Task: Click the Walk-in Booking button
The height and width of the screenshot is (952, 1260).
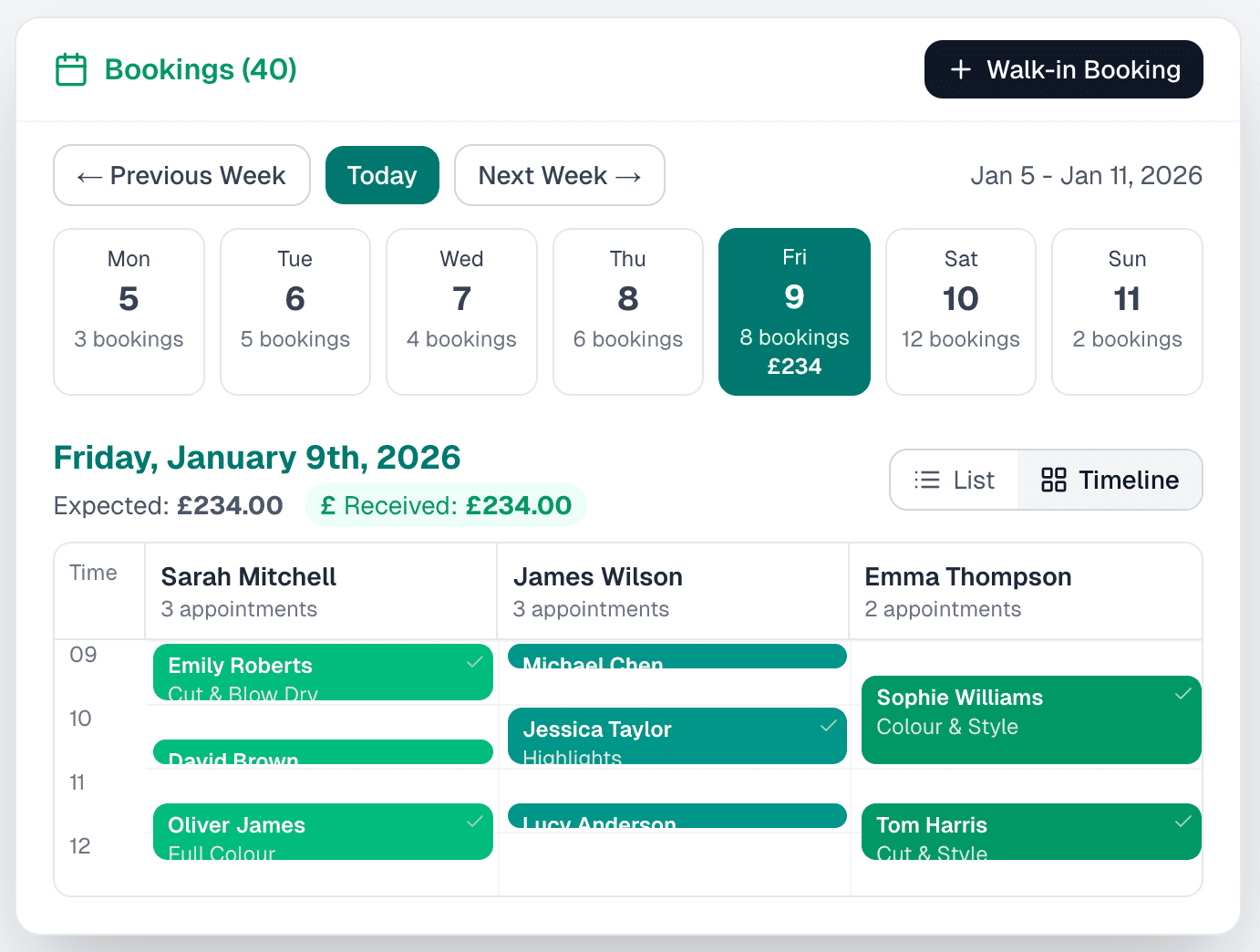Action: 1063,68
